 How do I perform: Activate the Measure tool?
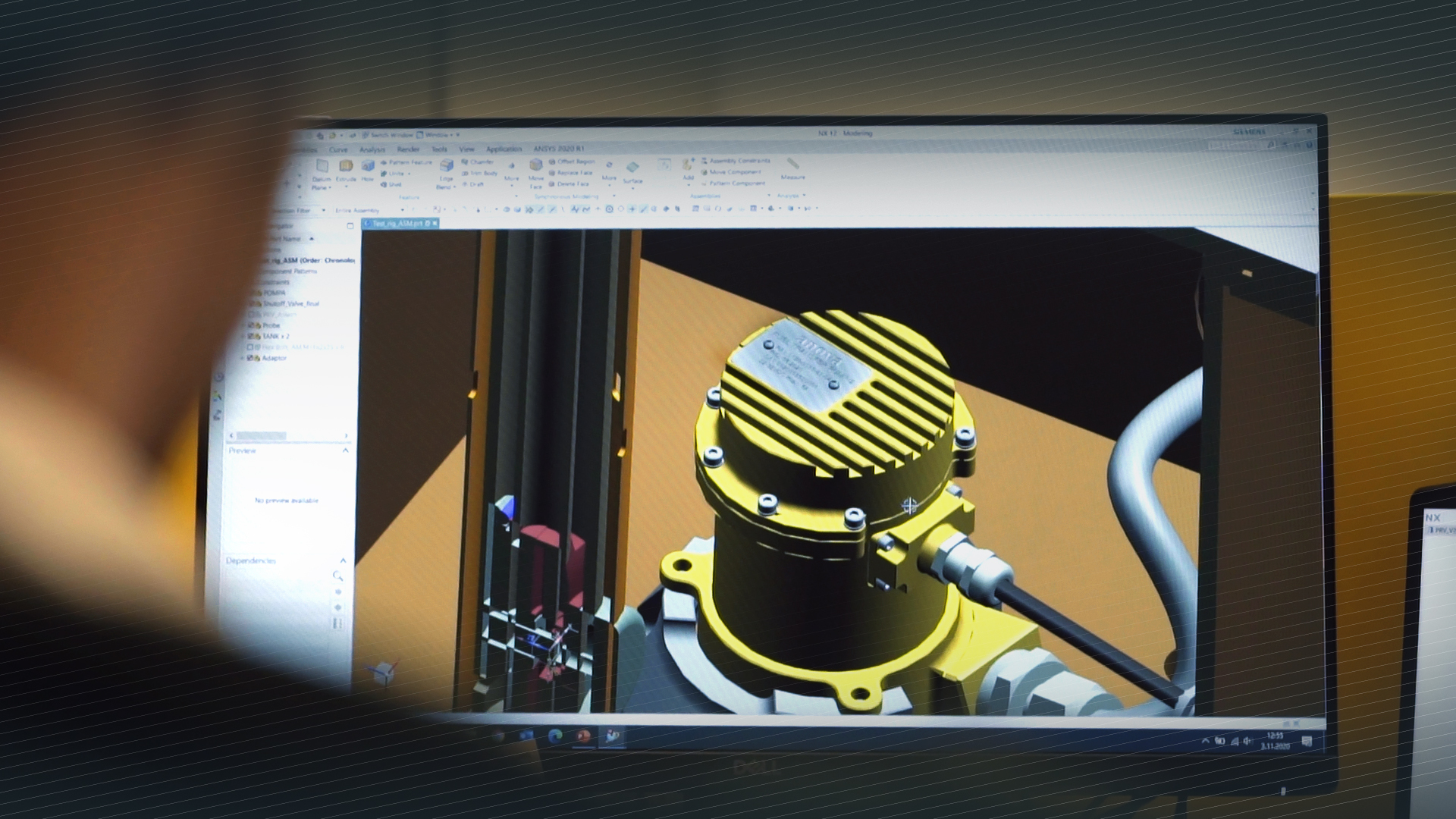point(792,169)
